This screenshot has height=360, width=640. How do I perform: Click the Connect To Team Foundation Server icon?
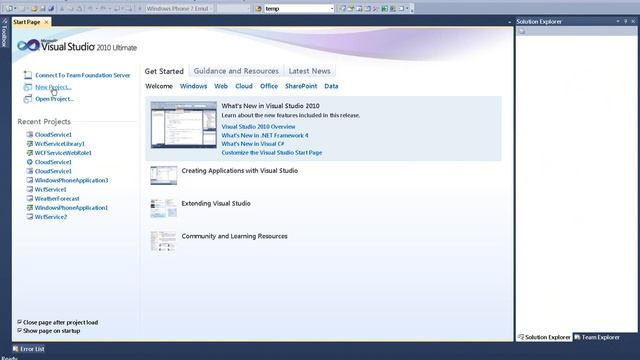coord(28,75)
